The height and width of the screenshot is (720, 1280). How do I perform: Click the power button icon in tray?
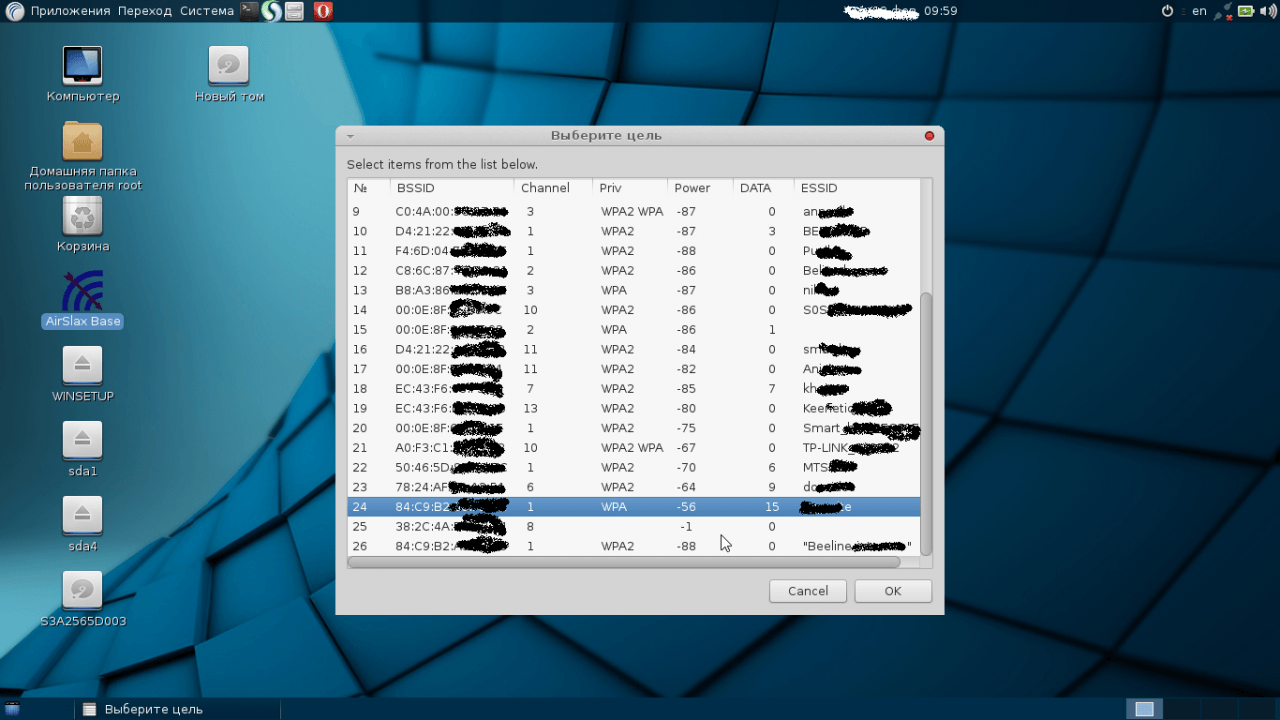1167,11
